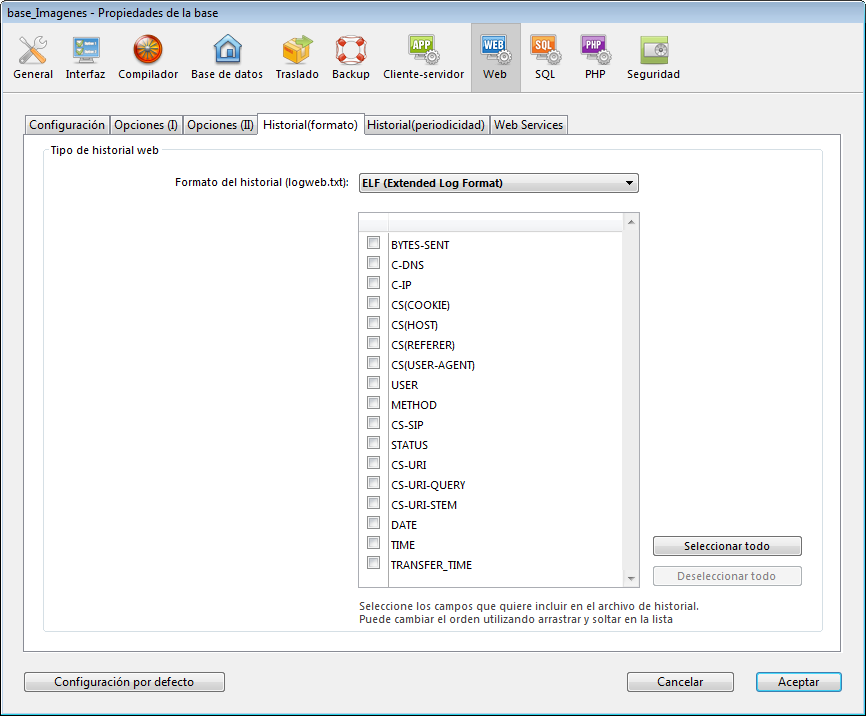This screenshot has height=716, width=866.
Task: Open the Backup settings section
Action: [351, 57]
